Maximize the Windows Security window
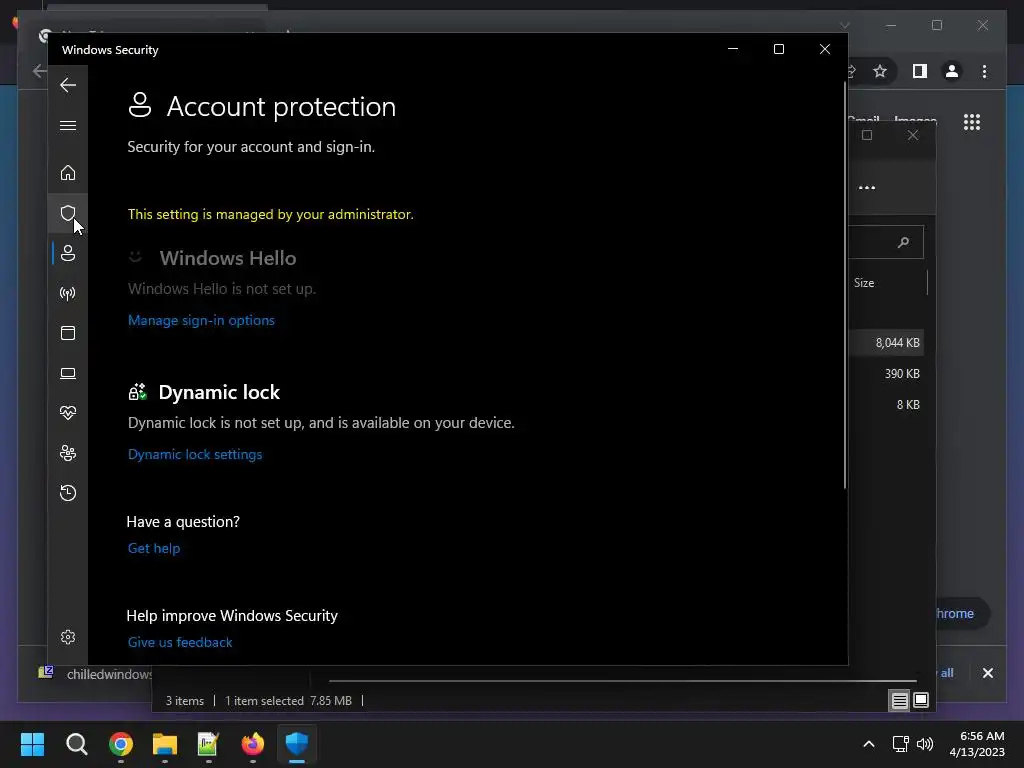The height and width of the screenshot is (768, 1024). tap(778, 50)
